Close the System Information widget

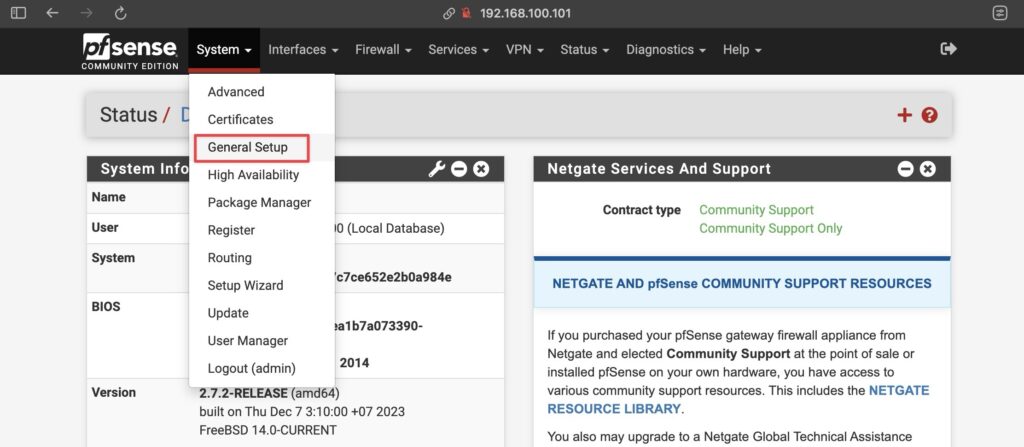[481, 169]
